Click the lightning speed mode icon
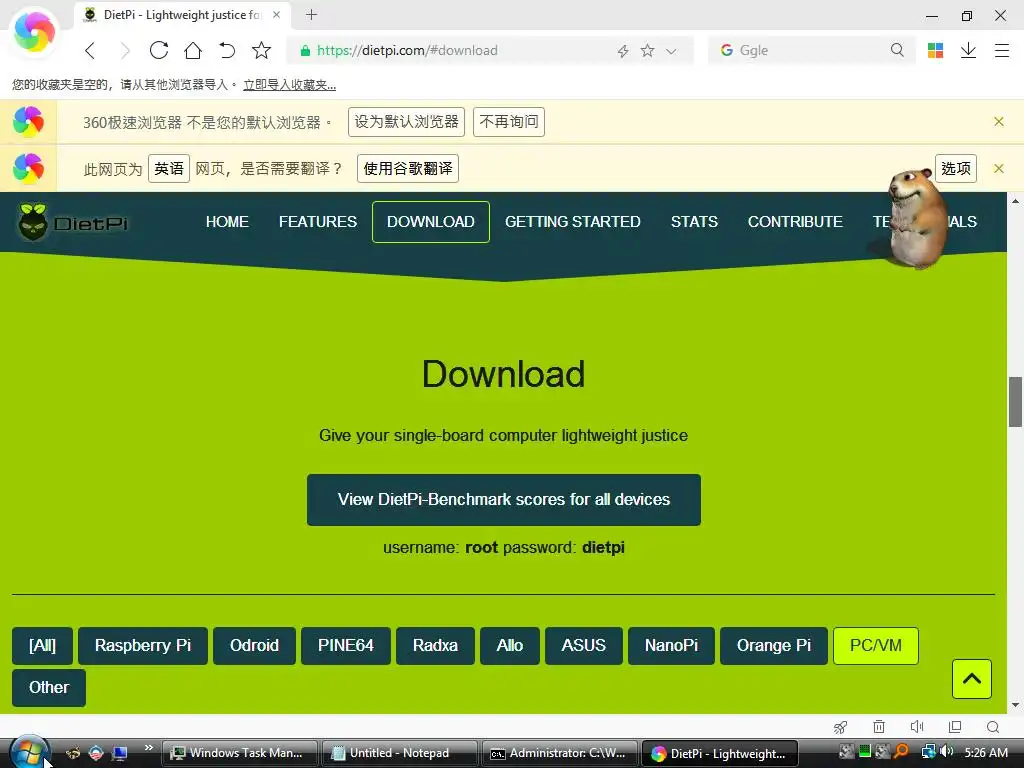The height and width of the screenshot is (768, 1024). (623, 51)
